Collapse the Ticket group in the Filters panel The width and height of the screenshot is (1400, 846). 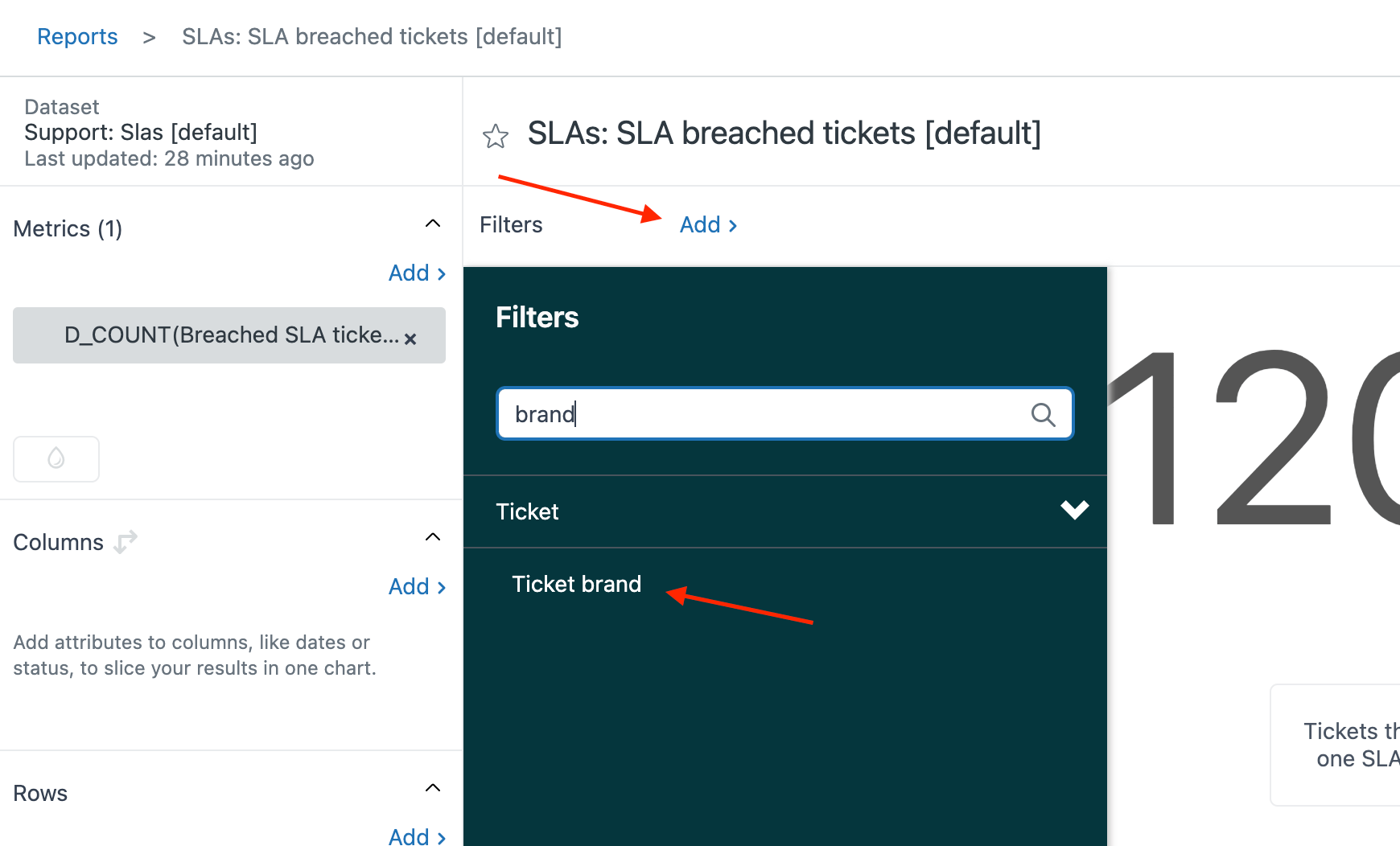pos(1074,510)
